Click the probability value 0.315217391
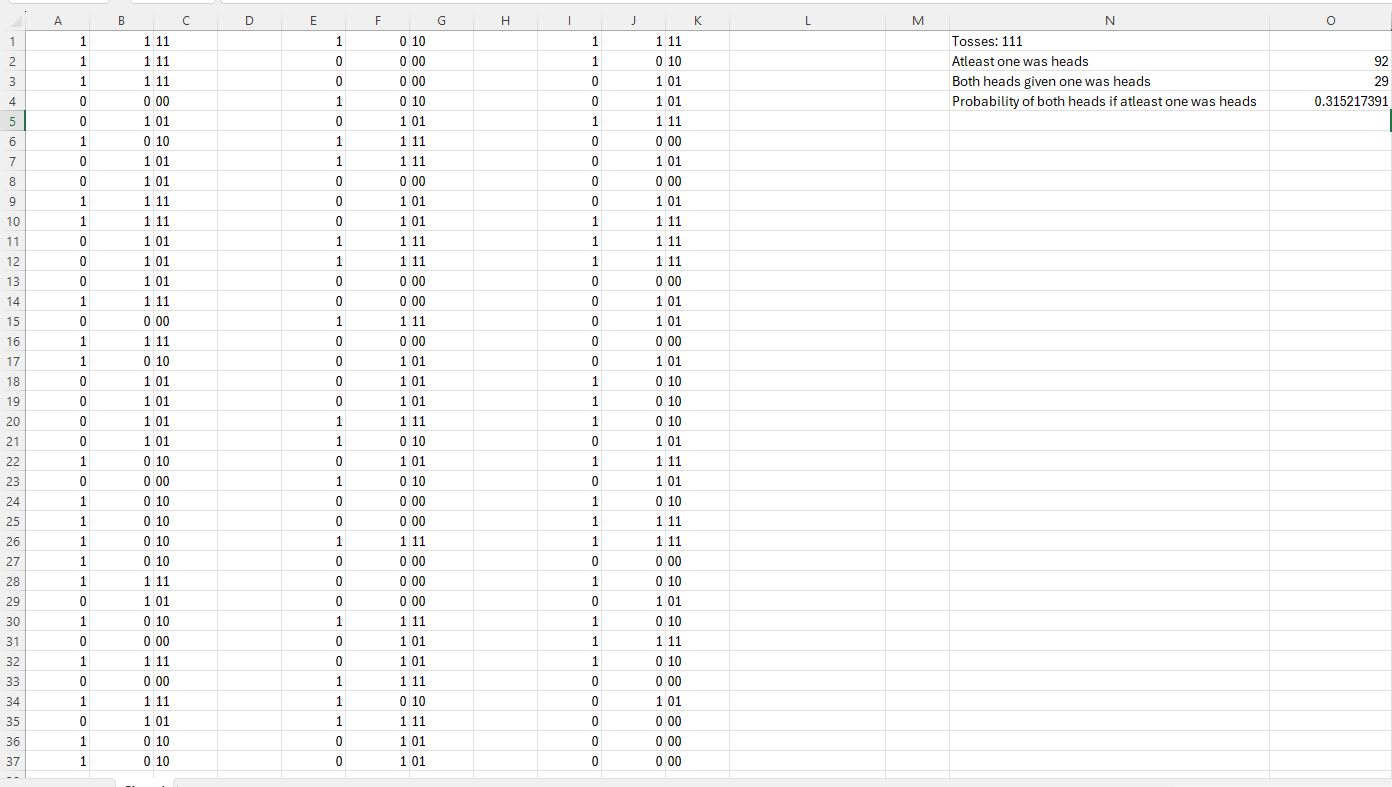Image resolution: width=1392 pixels, height=787 pixels. click(x=1330, y=101)
